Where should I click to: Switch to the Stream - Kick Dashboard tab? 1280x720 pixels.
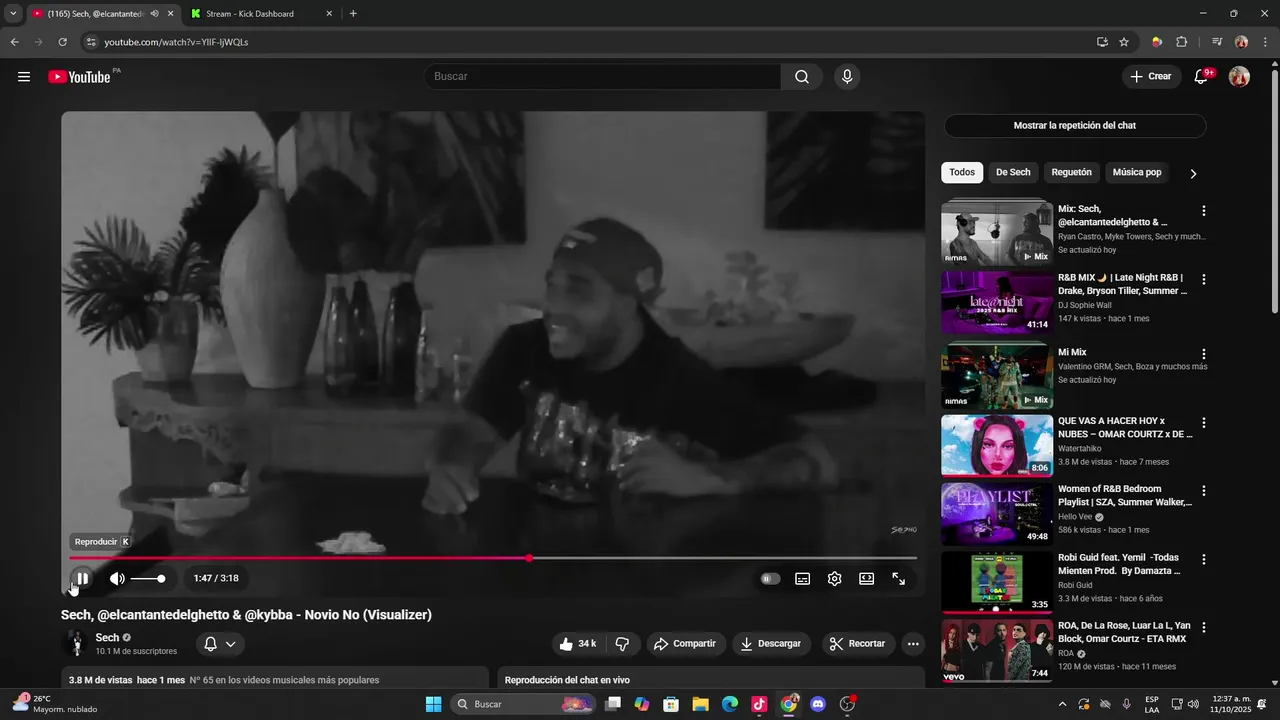pos(262,14)
